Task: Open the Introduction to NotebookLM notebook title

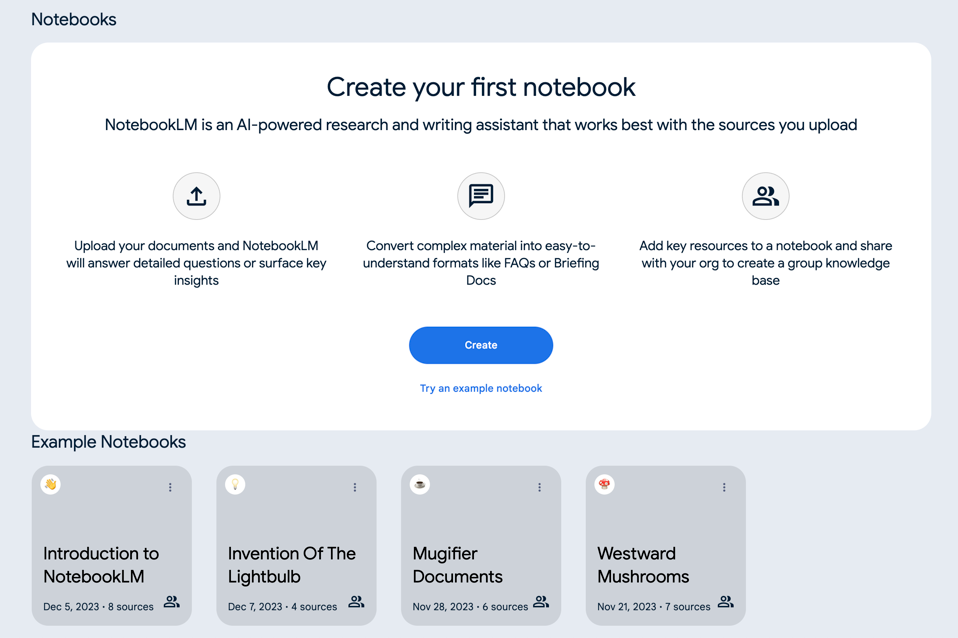Action: [101, 565]
